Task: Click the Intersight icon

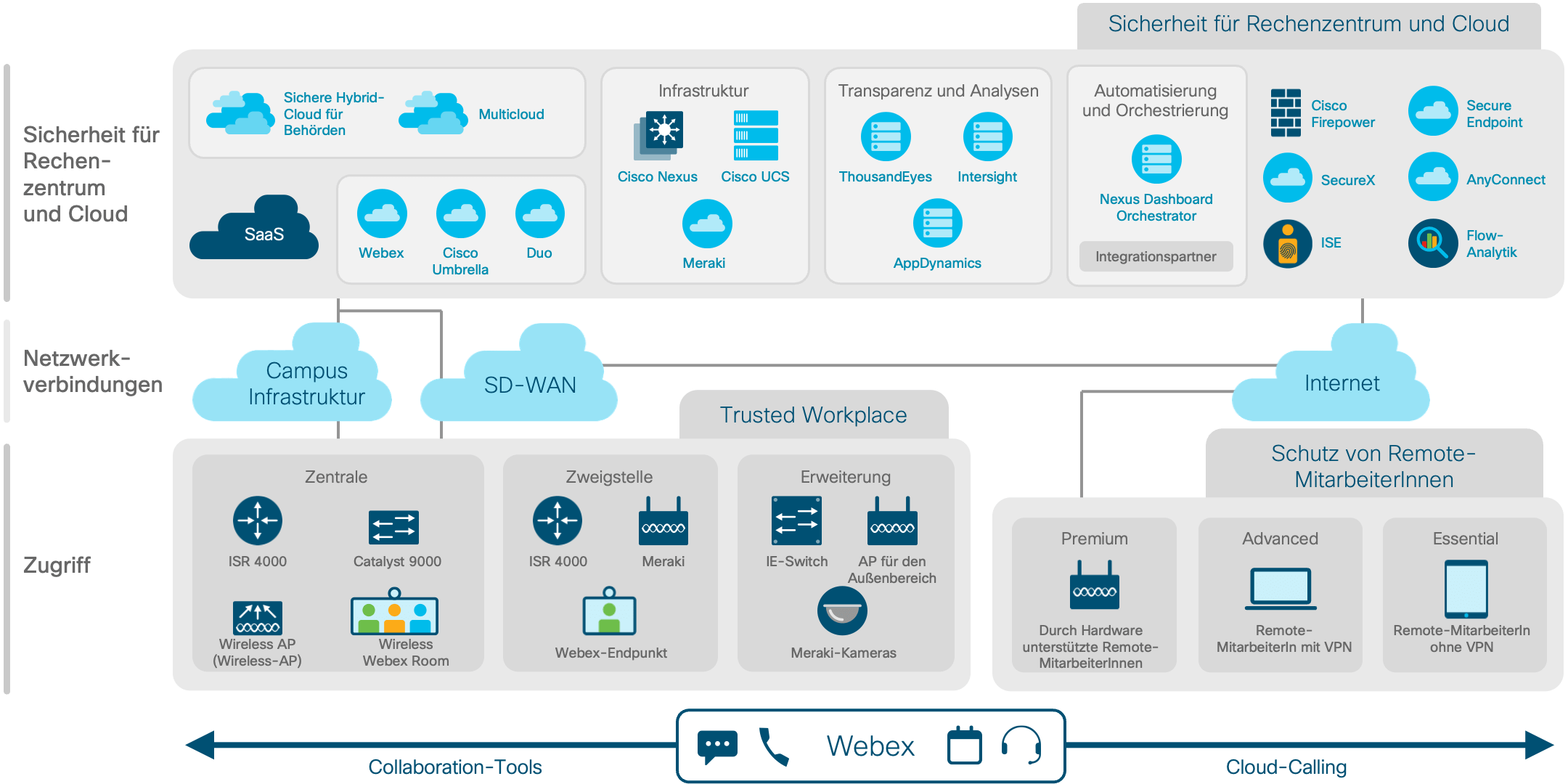Action: [x=987, y=136]
